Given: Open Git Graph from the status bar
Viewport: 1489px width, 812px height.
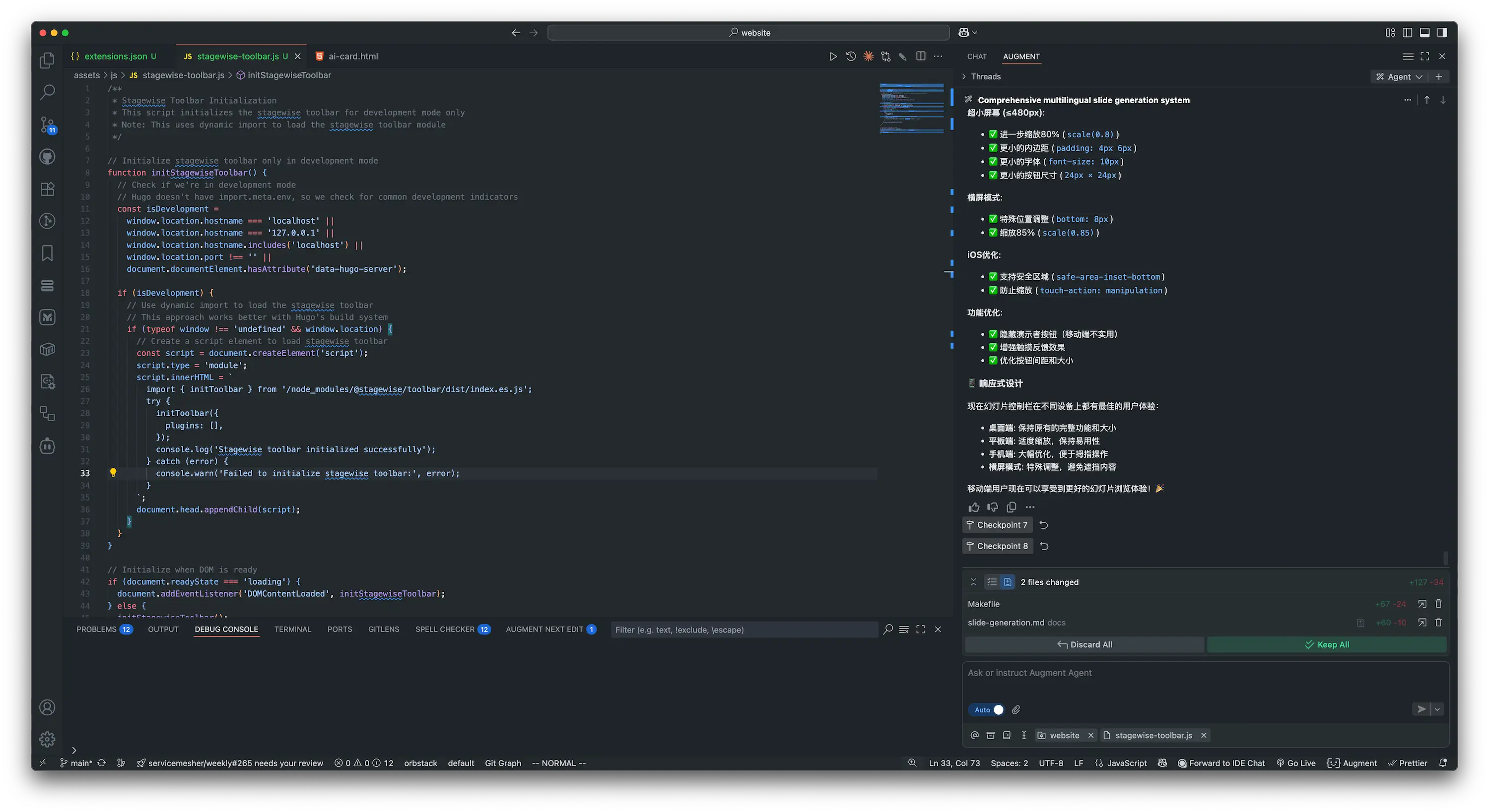Looking at the screenshot, I should pyautogui.click(x=503, y=763).
